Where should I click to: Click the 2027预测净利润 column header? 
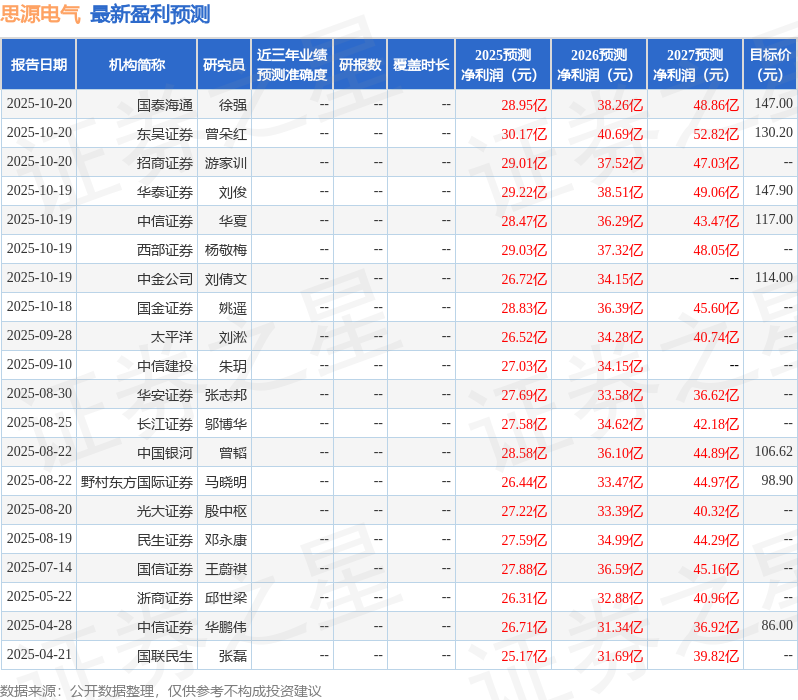point(695,65)
